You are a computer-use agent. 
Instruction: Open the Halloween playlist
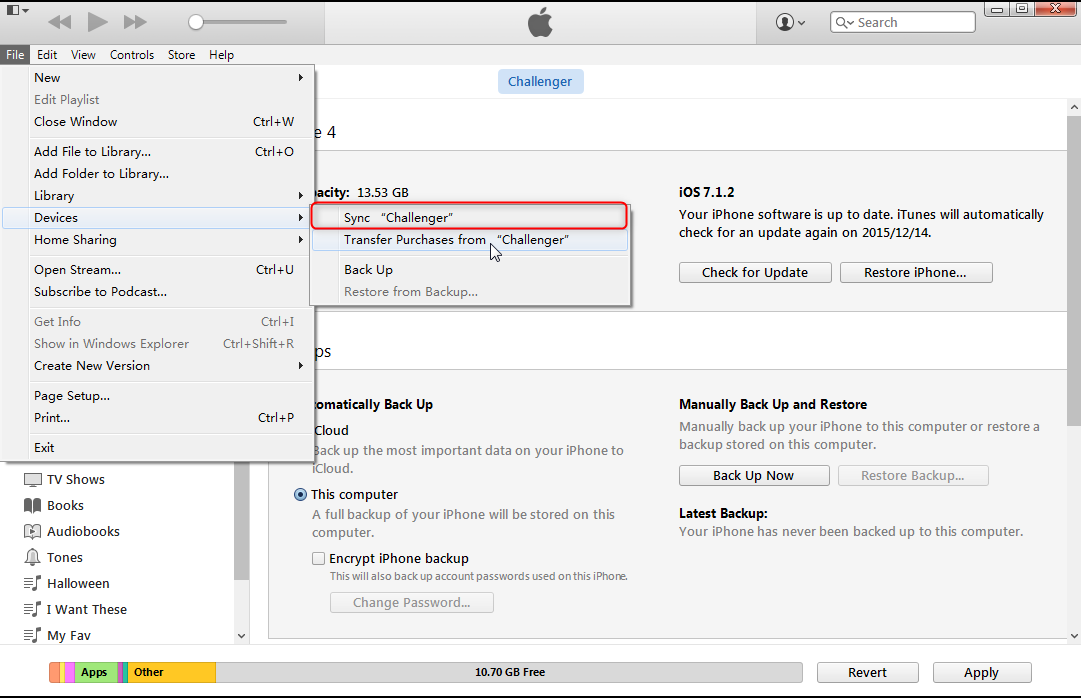click(x=78, y=584)
